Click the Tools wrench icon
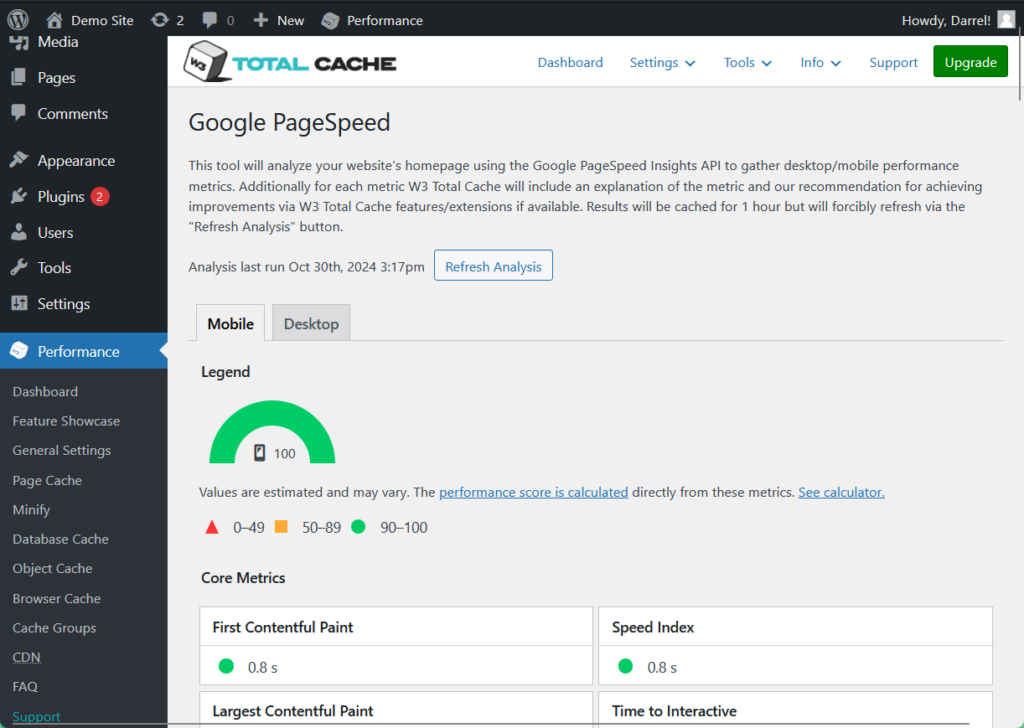 (19, 267)
